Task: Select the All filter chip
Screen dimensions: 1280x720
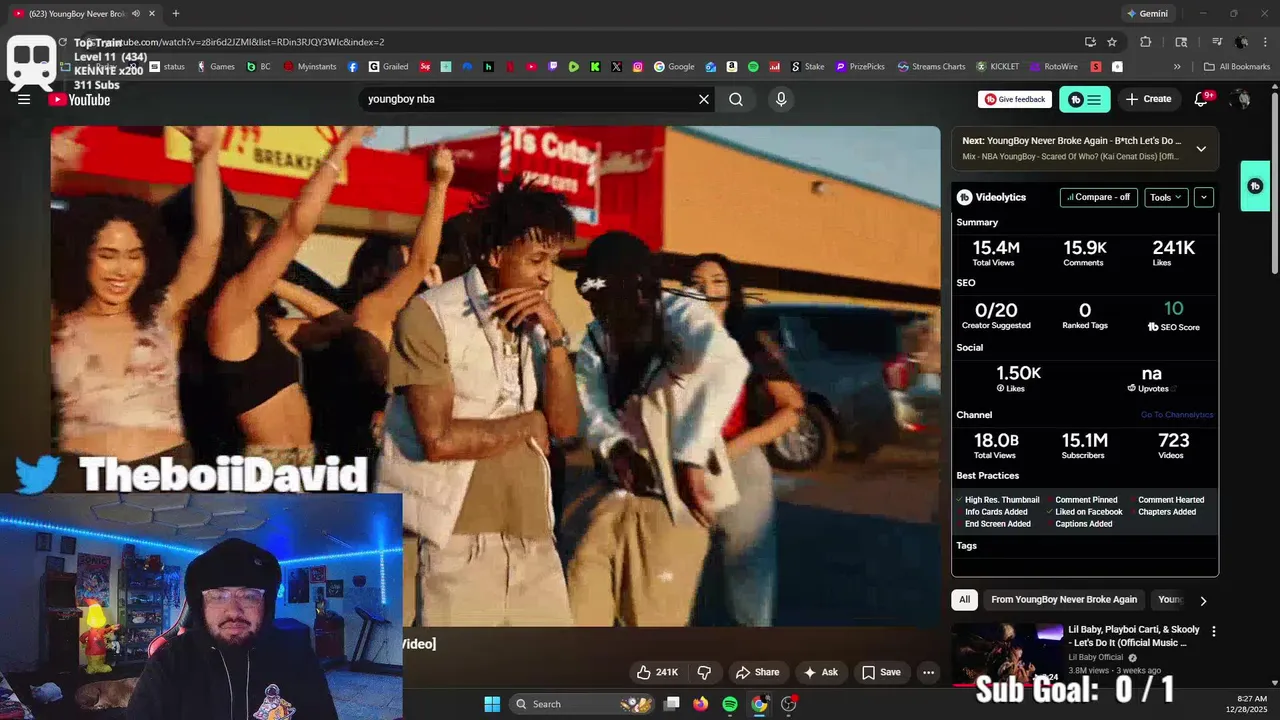Action: [964, 599]
